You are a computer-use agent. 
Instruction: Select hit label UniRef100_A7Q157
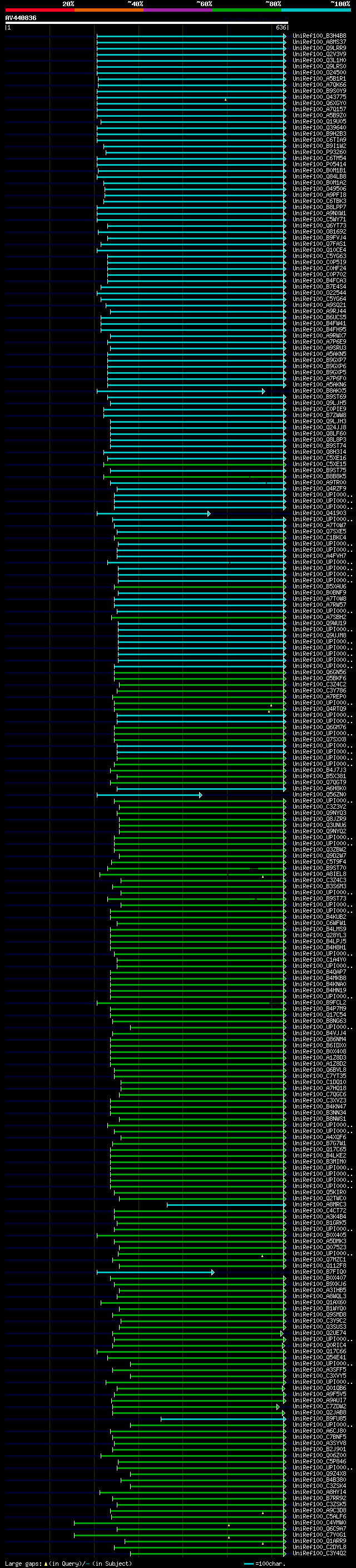(319, 110)
